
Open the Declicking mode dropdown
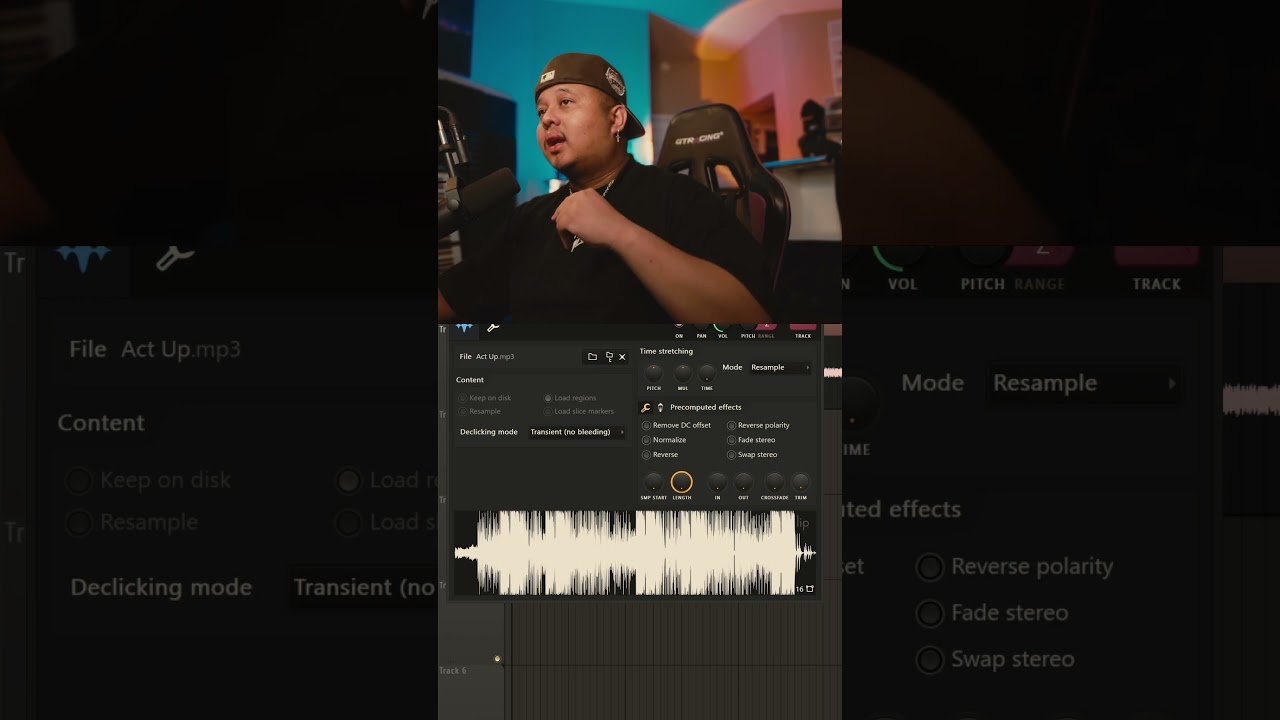tap(577, 432)
